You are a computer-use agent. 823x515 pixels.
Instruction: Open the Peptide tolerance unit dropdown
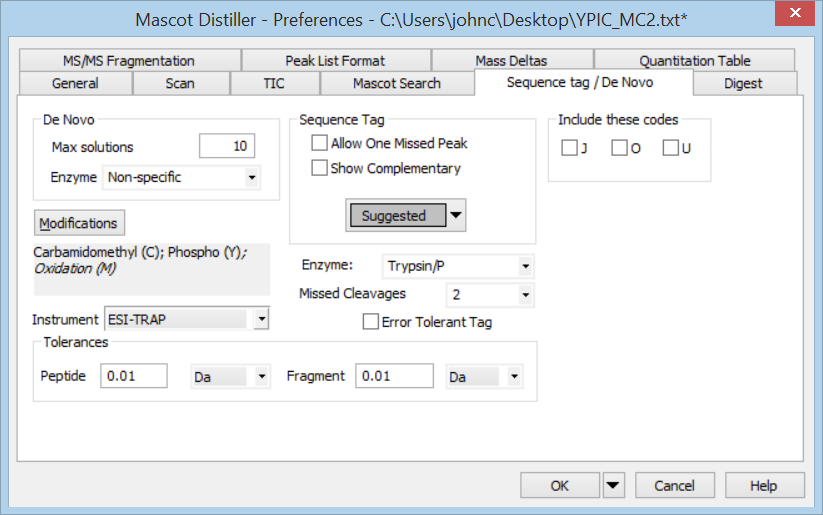(x=230, y=376)
